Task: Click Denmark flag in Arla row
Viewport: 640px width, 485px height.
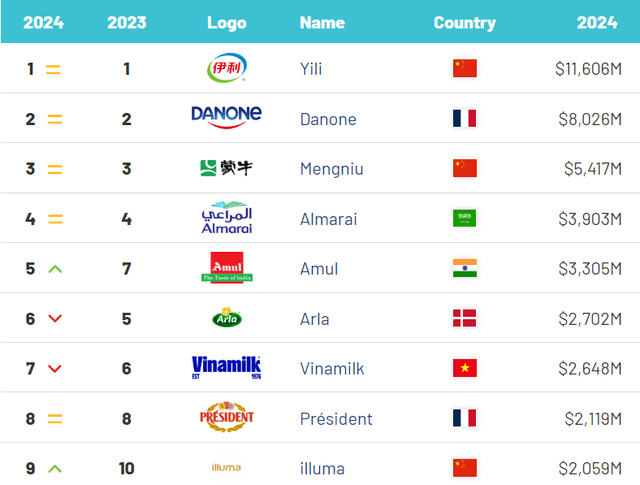Action: [465, 319]
